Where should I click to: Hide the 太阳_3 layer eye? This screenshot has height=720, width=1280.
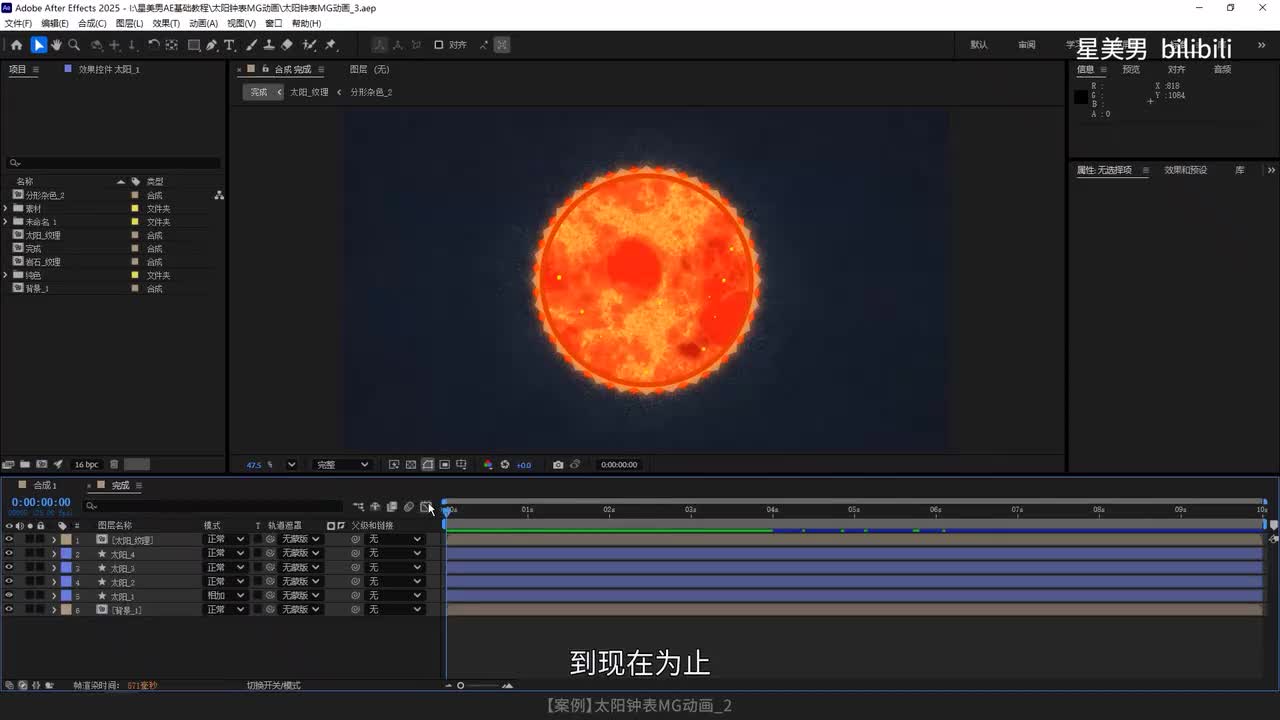9,568
